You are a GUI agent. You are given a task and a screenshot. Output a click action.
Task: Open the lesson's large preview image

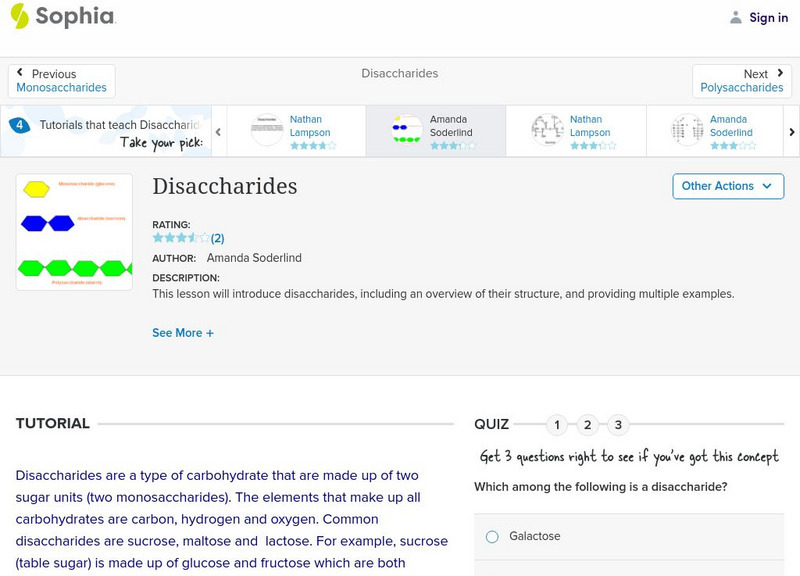tap(74, 232)
